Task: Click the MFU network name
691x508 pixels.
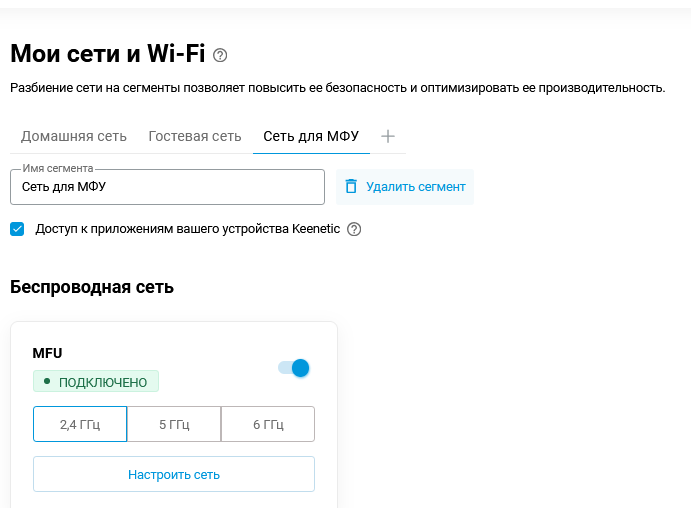Action: [x=47, y=353]
